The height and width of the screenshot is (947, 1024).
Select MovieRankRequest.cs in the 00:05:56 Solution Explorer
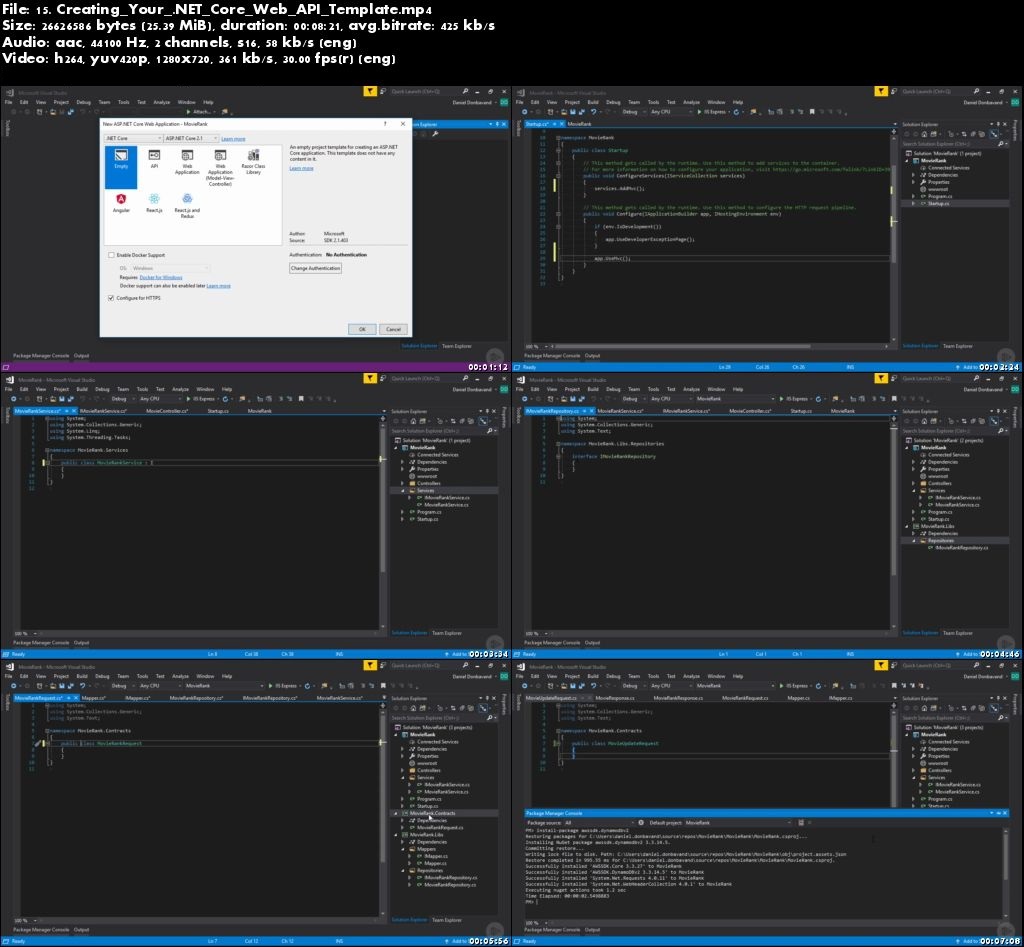pos(440,827)
